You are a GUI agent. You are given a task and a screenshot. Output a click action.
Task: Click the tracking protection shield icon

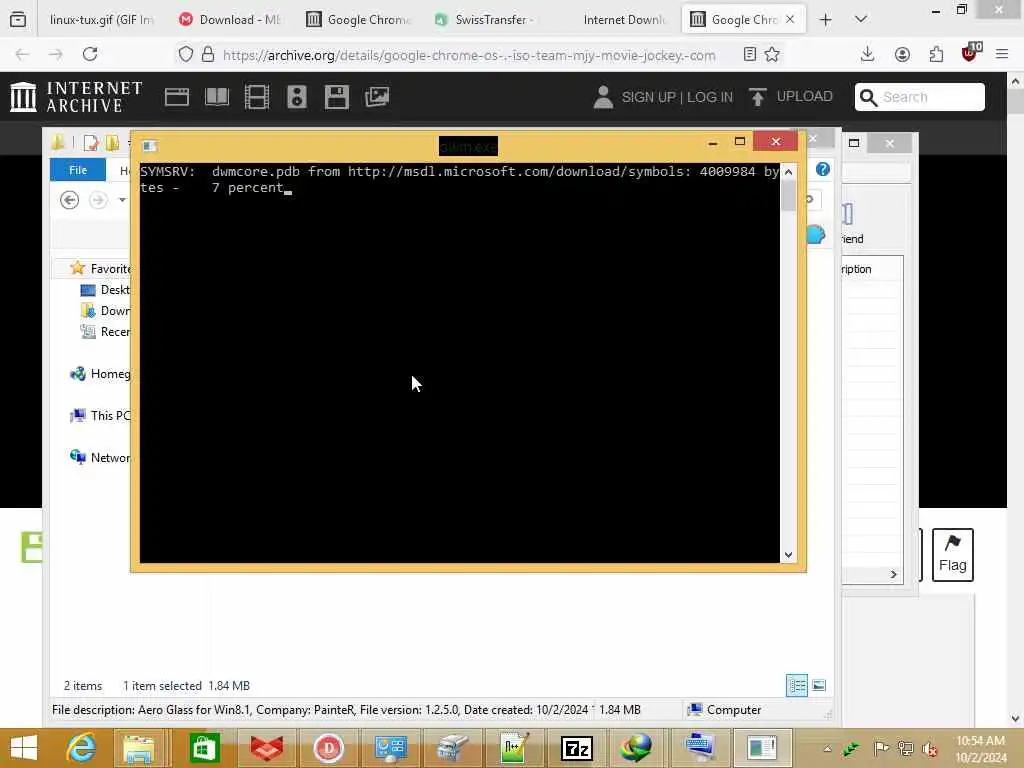(x=185, y=54)
